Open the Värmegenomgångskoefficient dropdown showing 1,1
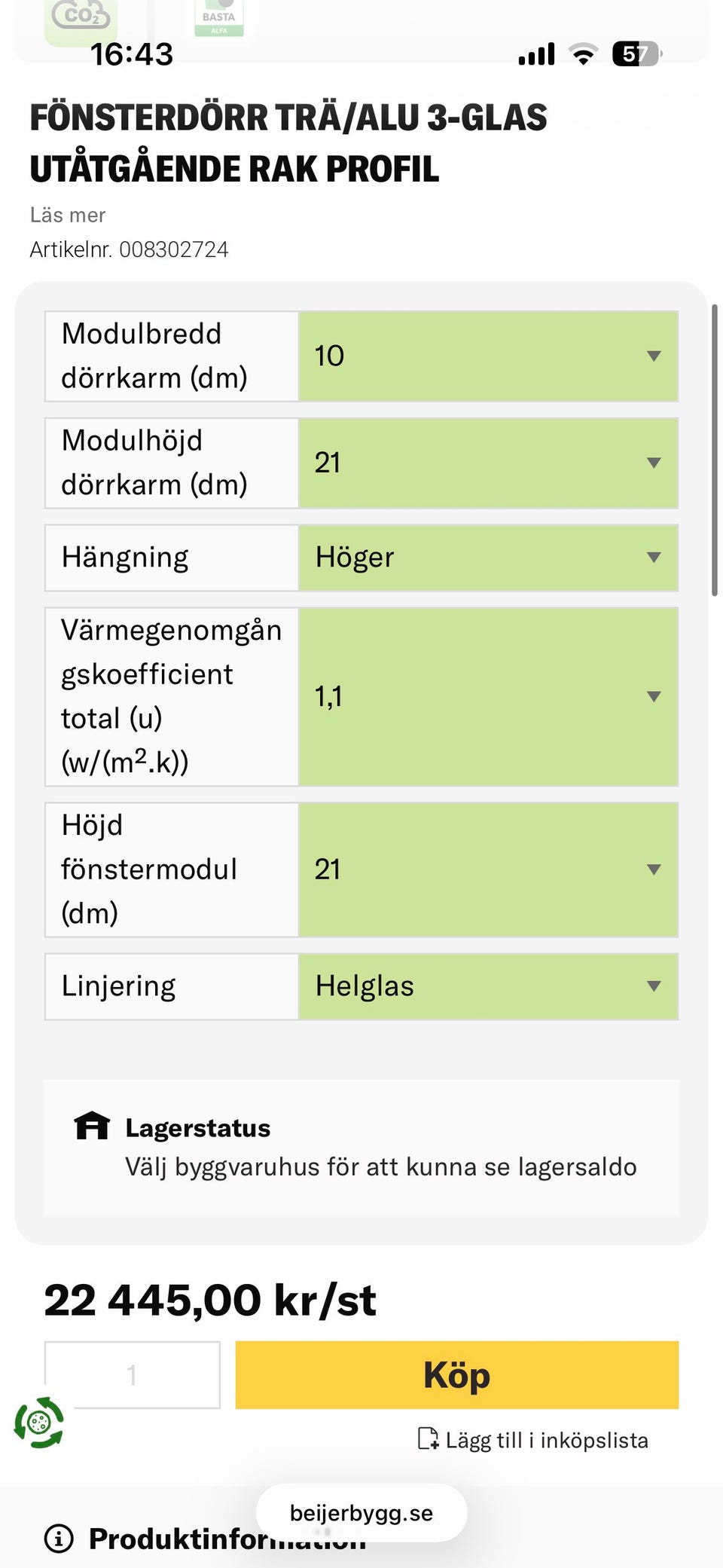The height and width of the screenshot is (1568, 723). click(488, 696)
